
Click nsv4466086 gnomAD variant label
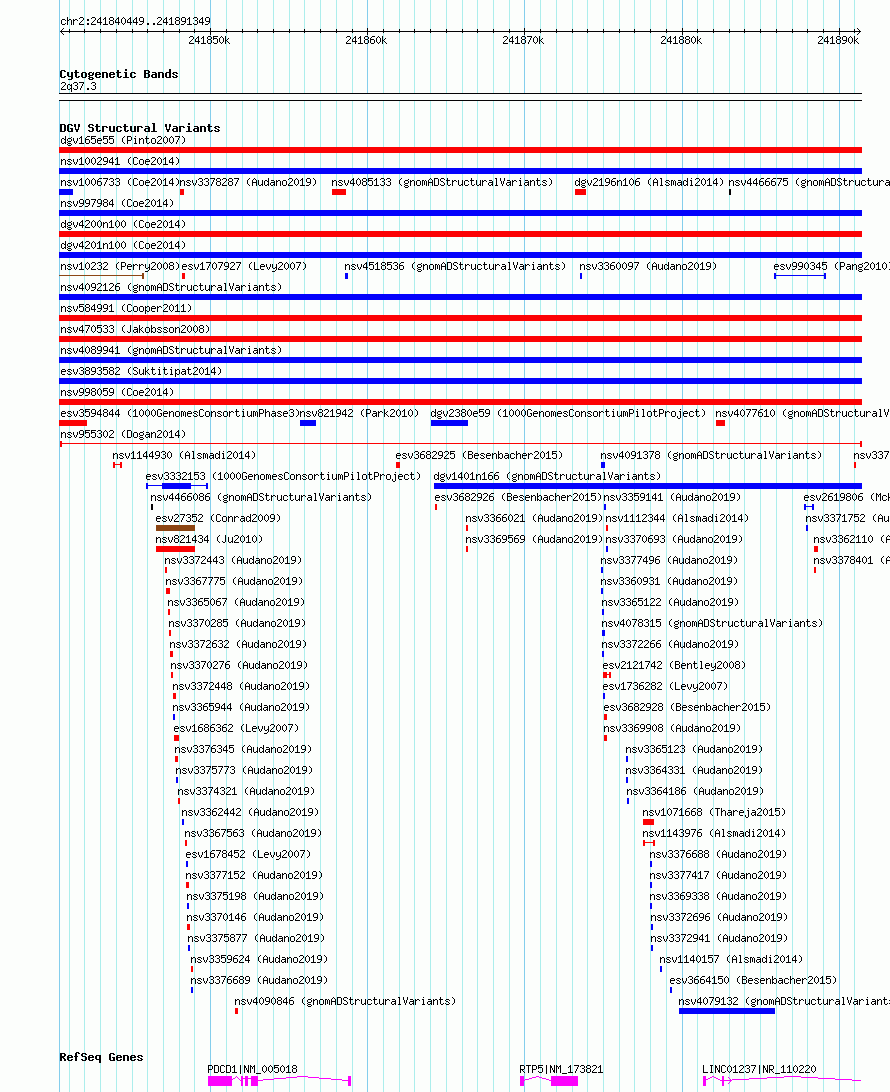pyautogui.click(x=261, y=497)
